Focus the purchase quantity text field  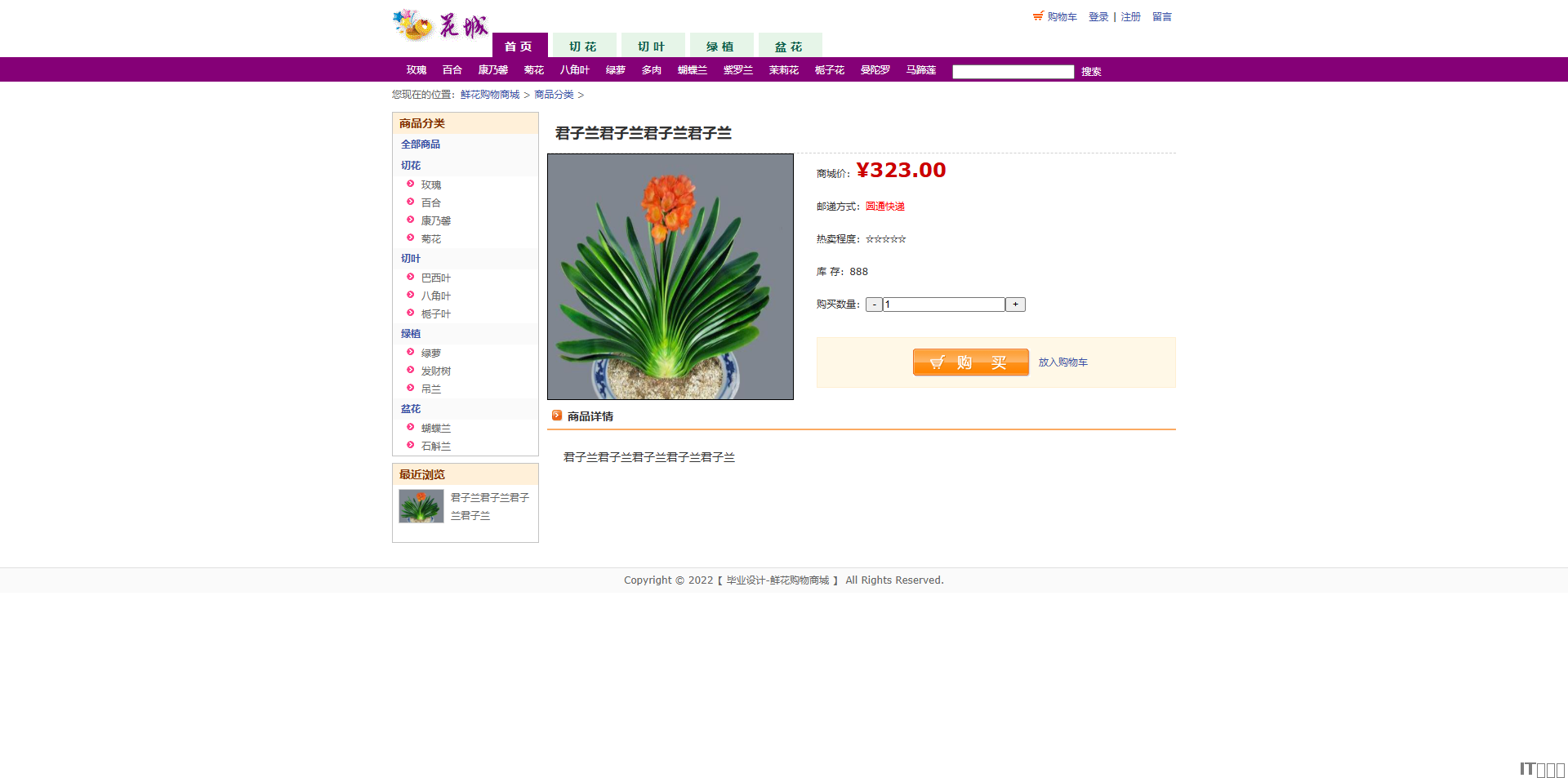[x=943, y=305]
